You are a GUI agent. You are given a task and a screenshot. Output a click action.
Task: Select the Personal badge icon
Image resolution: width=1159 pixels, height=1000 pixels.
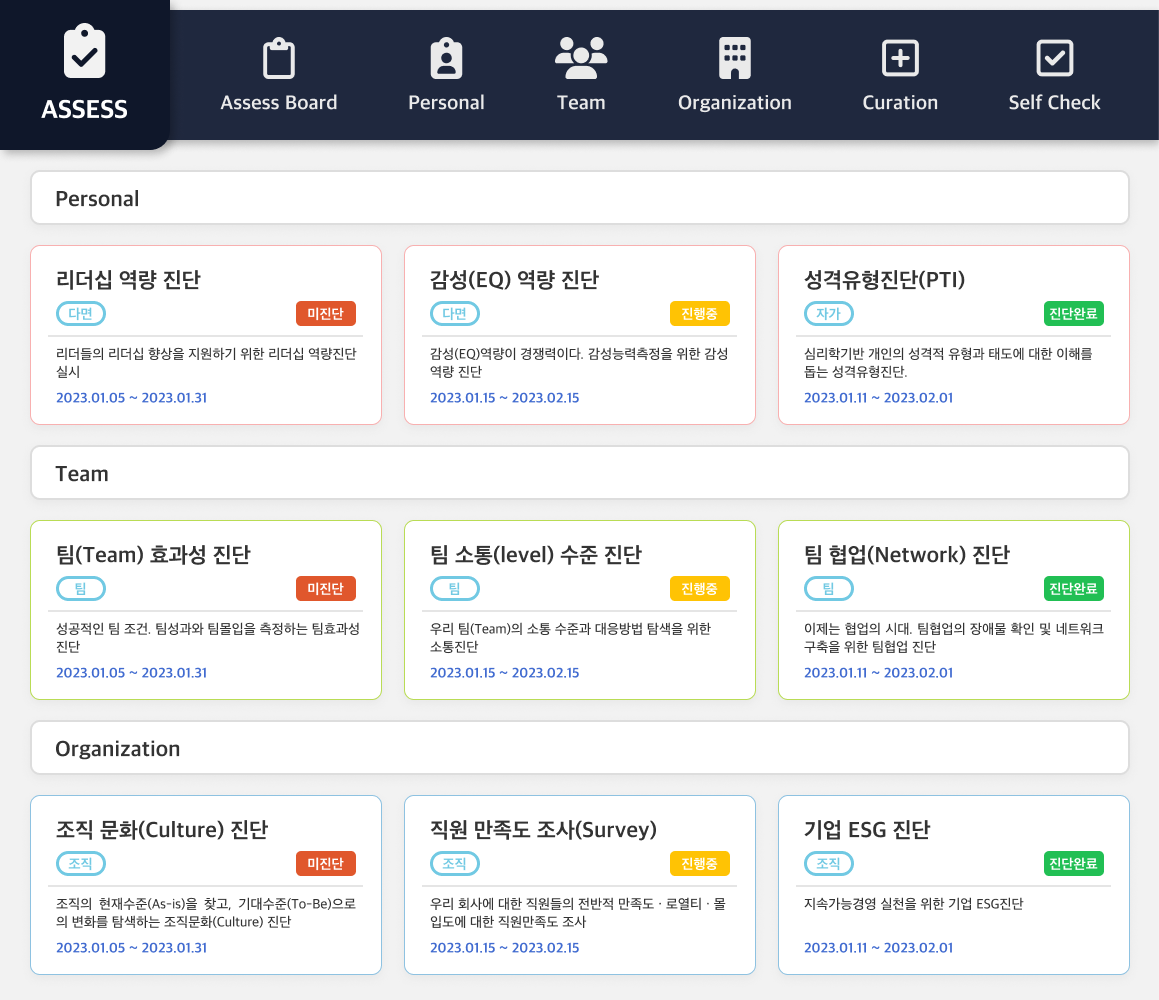[446, 59]
